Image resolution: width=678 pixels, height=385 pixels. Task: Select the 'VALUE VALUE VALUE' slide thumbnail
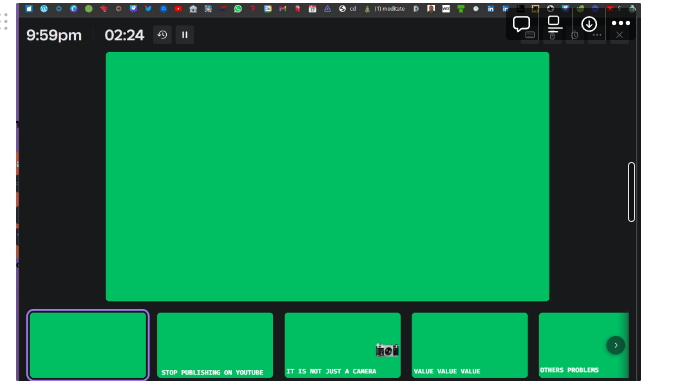(x=470, y=345)
